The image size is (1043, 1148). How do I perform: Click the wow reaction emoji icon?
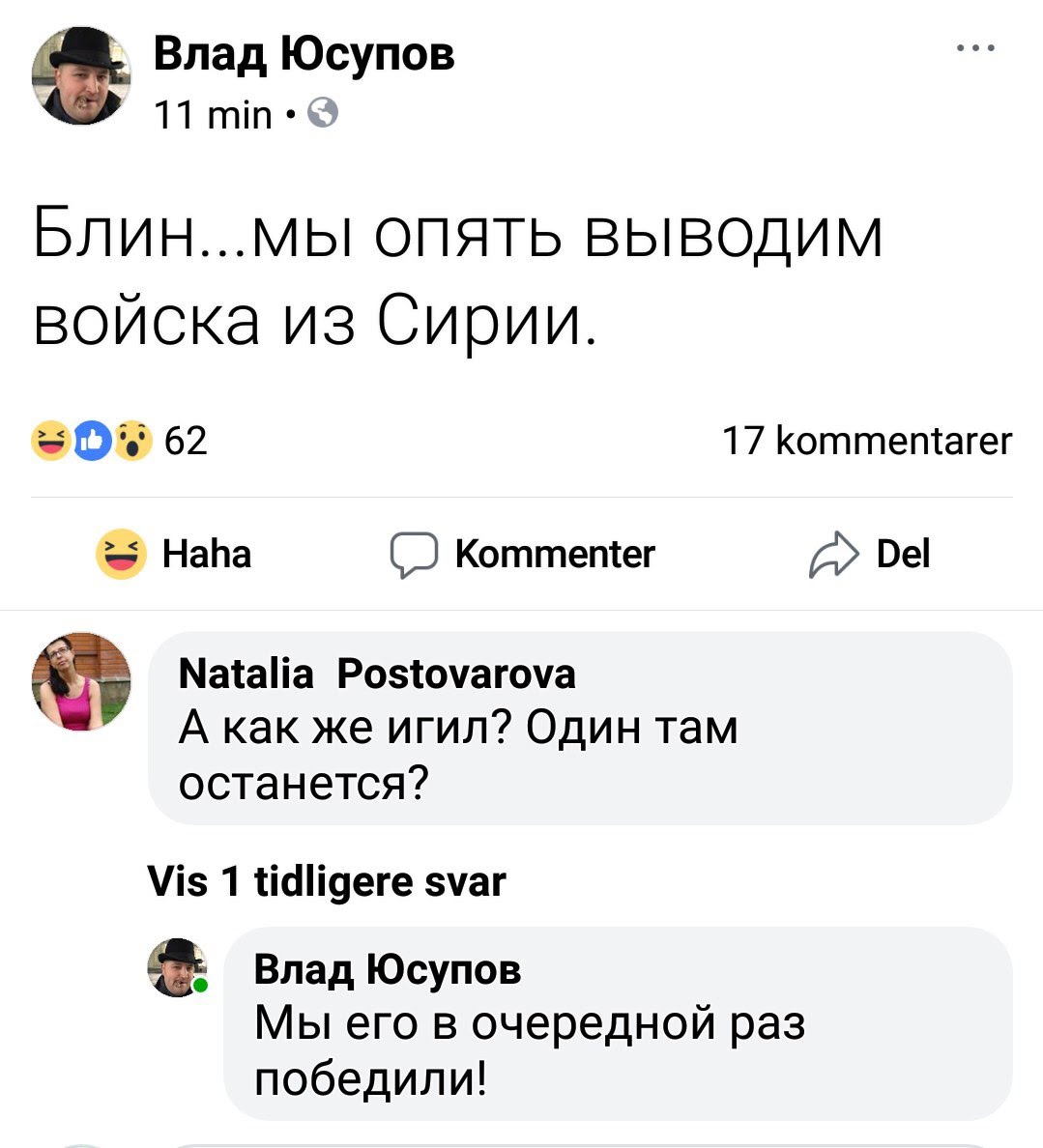pos(133,441)
